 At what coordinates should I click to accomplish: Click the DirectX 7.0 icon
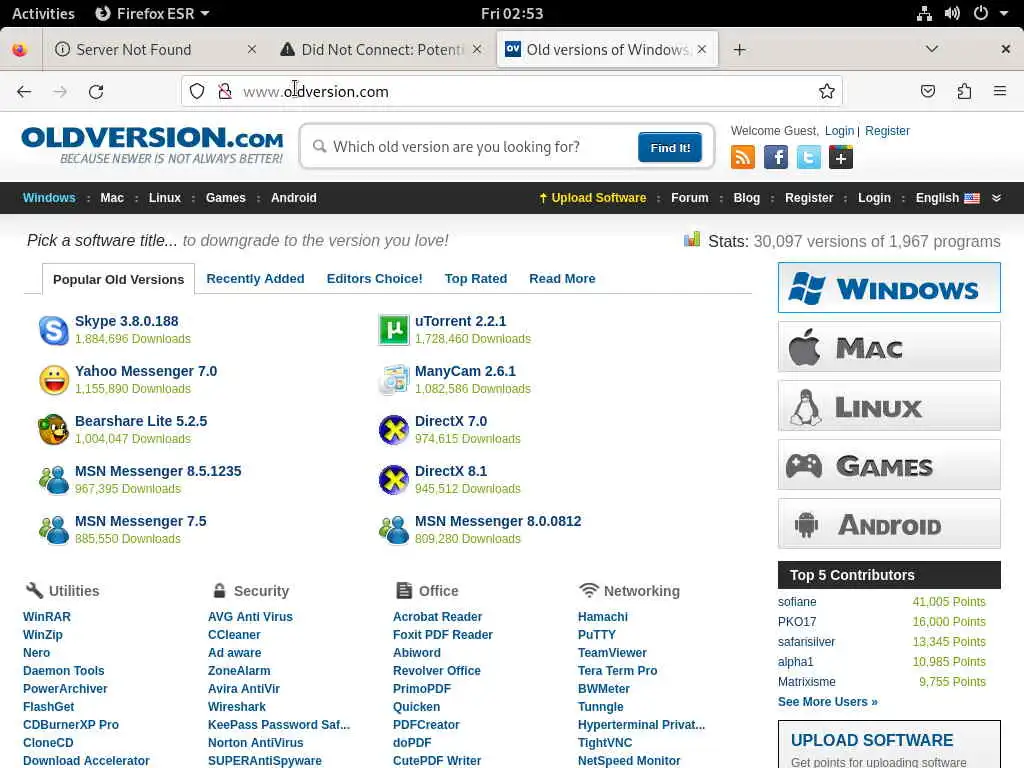click(x=394, y=430)
